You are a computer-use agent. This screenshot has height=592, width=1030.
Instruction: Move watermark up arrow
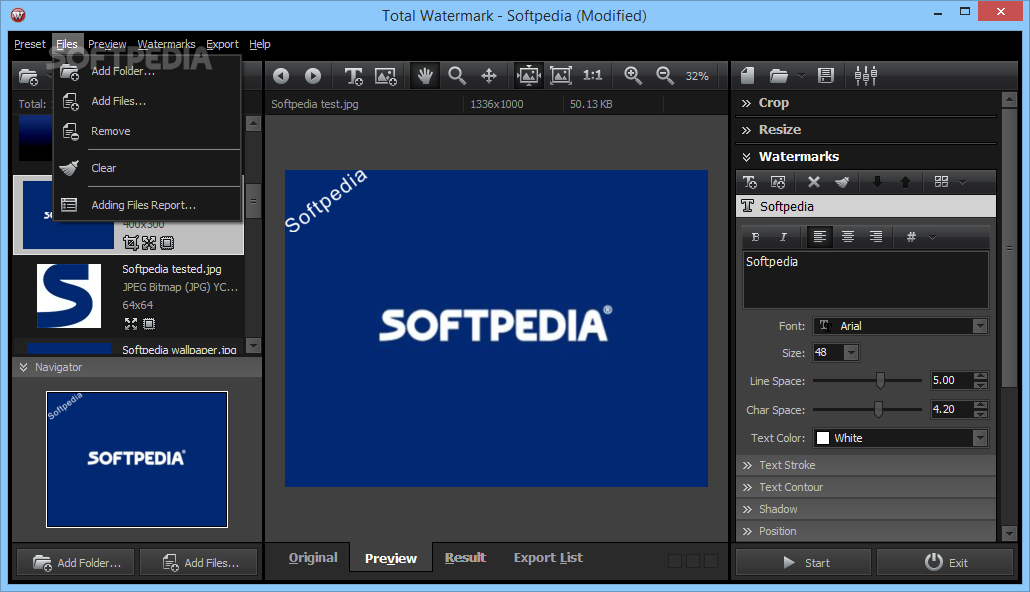[905, 182]
